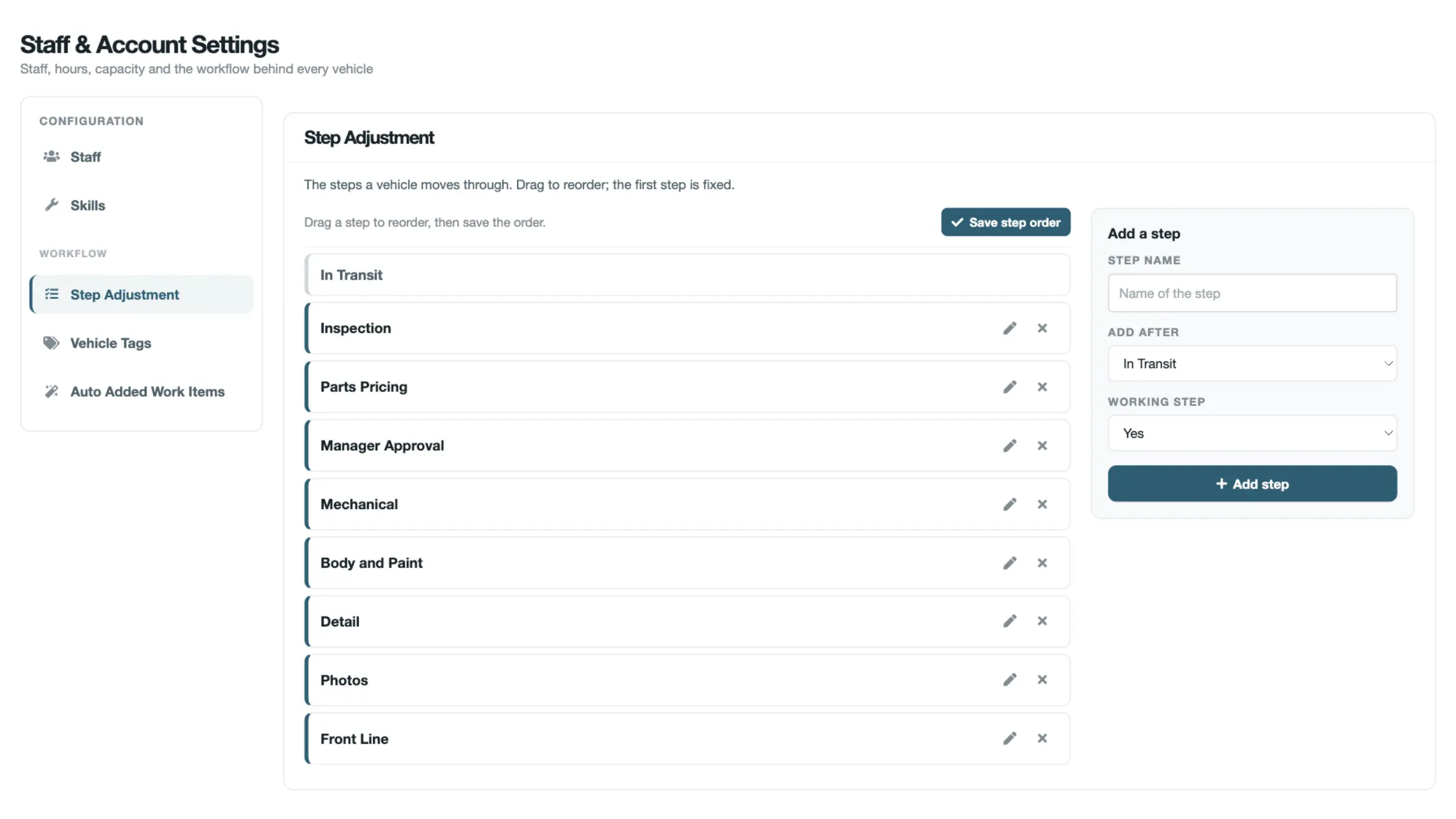Delete the Parts Pricing step
This screenshot has width=1456, height=819.
(1042, 387)
